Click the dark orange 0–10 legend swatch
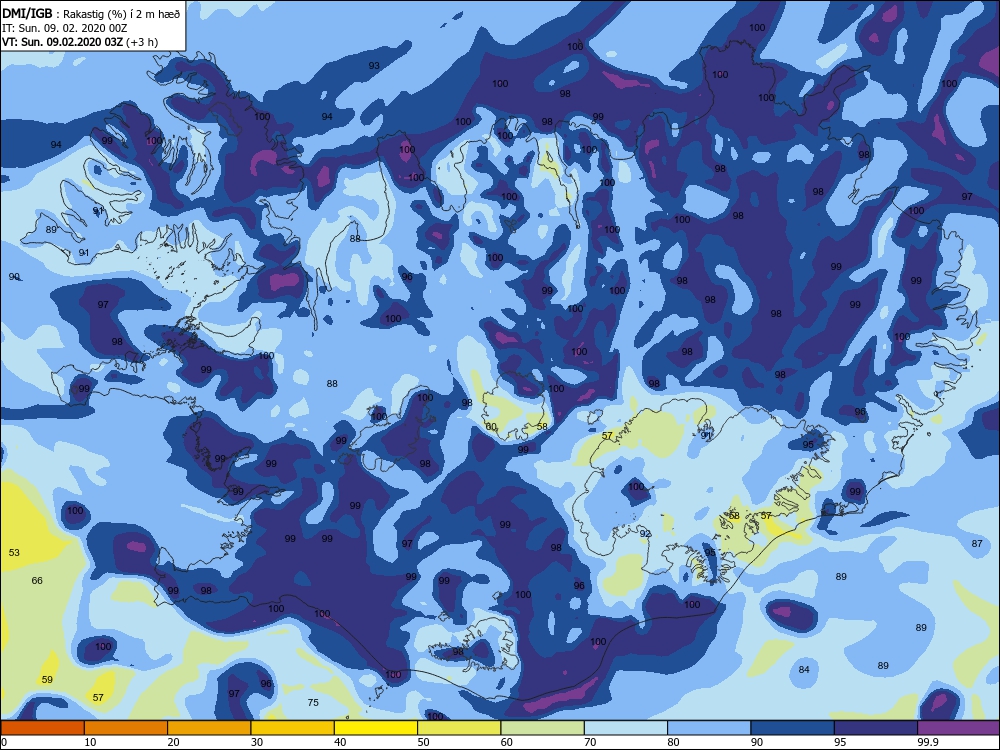This screenshot has height=750, width=1000. tap(42, 728)
